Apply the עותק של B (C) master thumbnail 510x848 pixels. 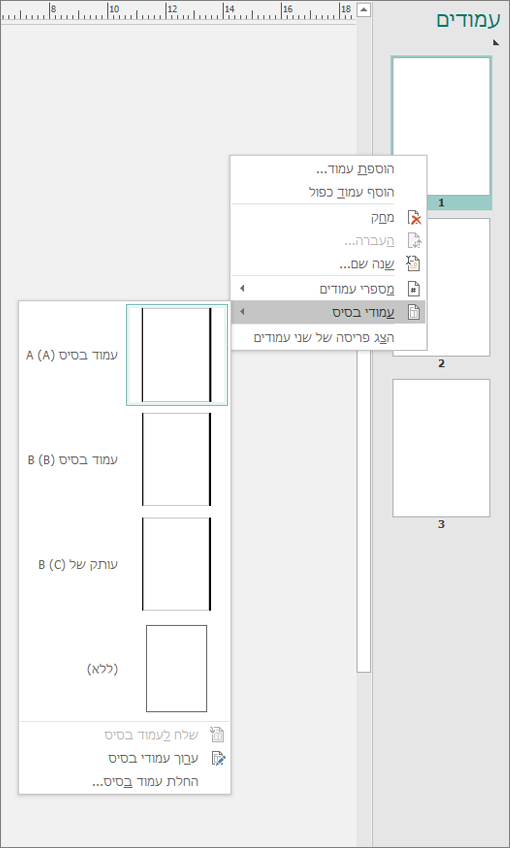click(x=177, y=564)
